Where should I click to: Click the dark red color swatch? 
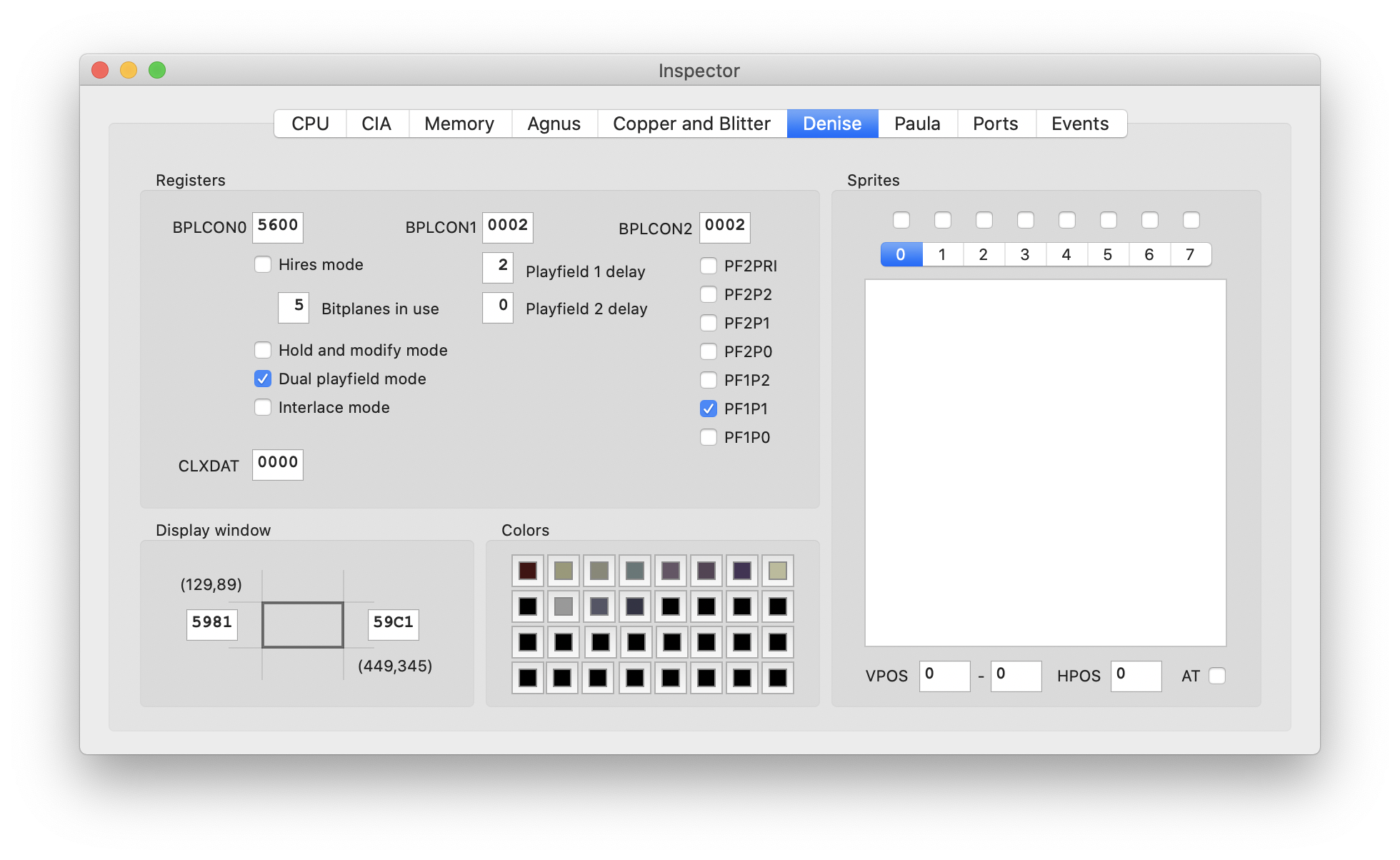[528, 571]
